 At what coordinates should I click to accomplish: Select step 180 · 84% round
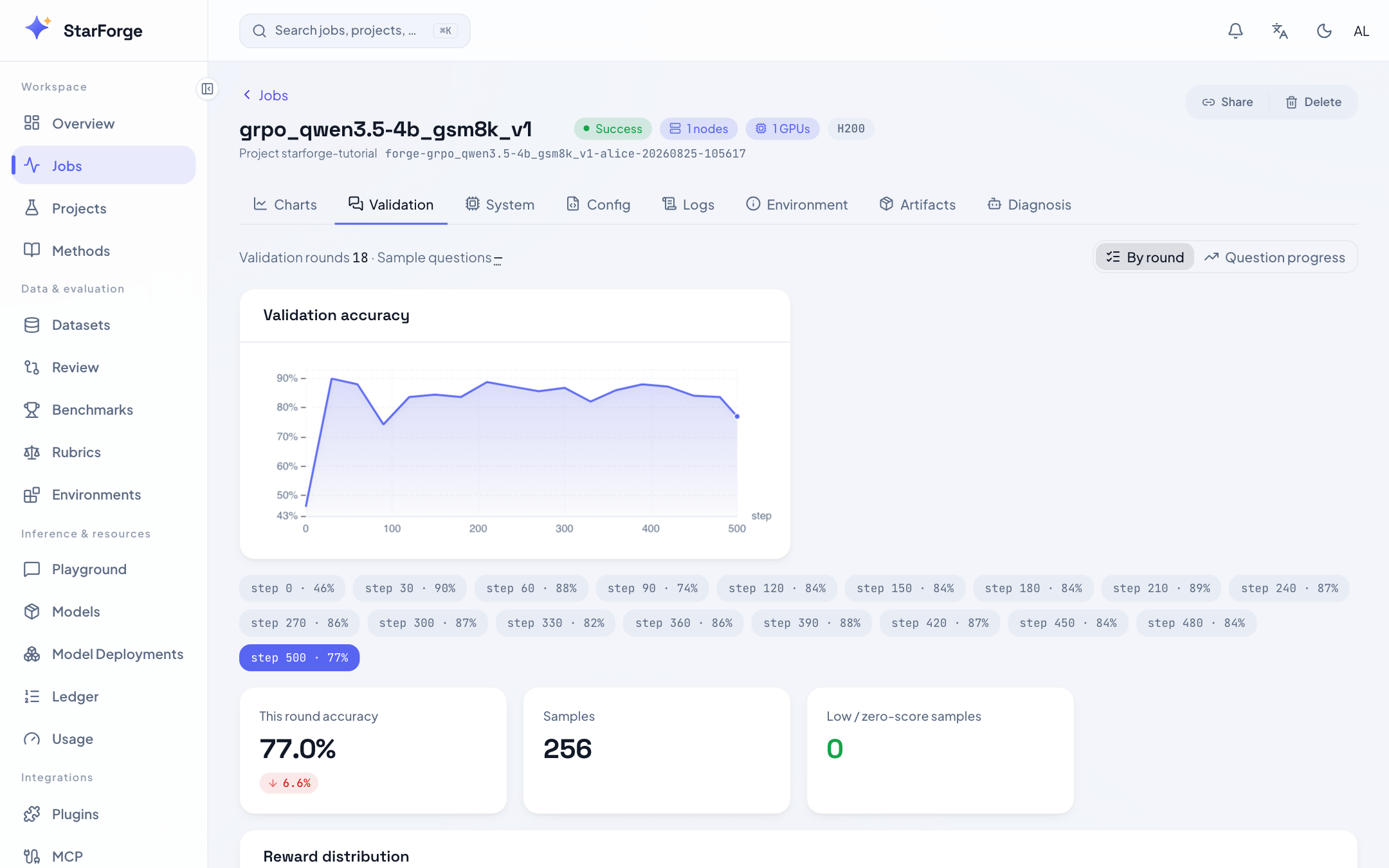1033,588
